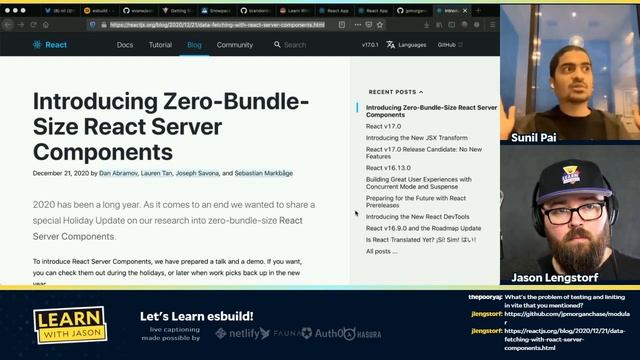Open React v17.0 Release Candidate post

(424, 153)
